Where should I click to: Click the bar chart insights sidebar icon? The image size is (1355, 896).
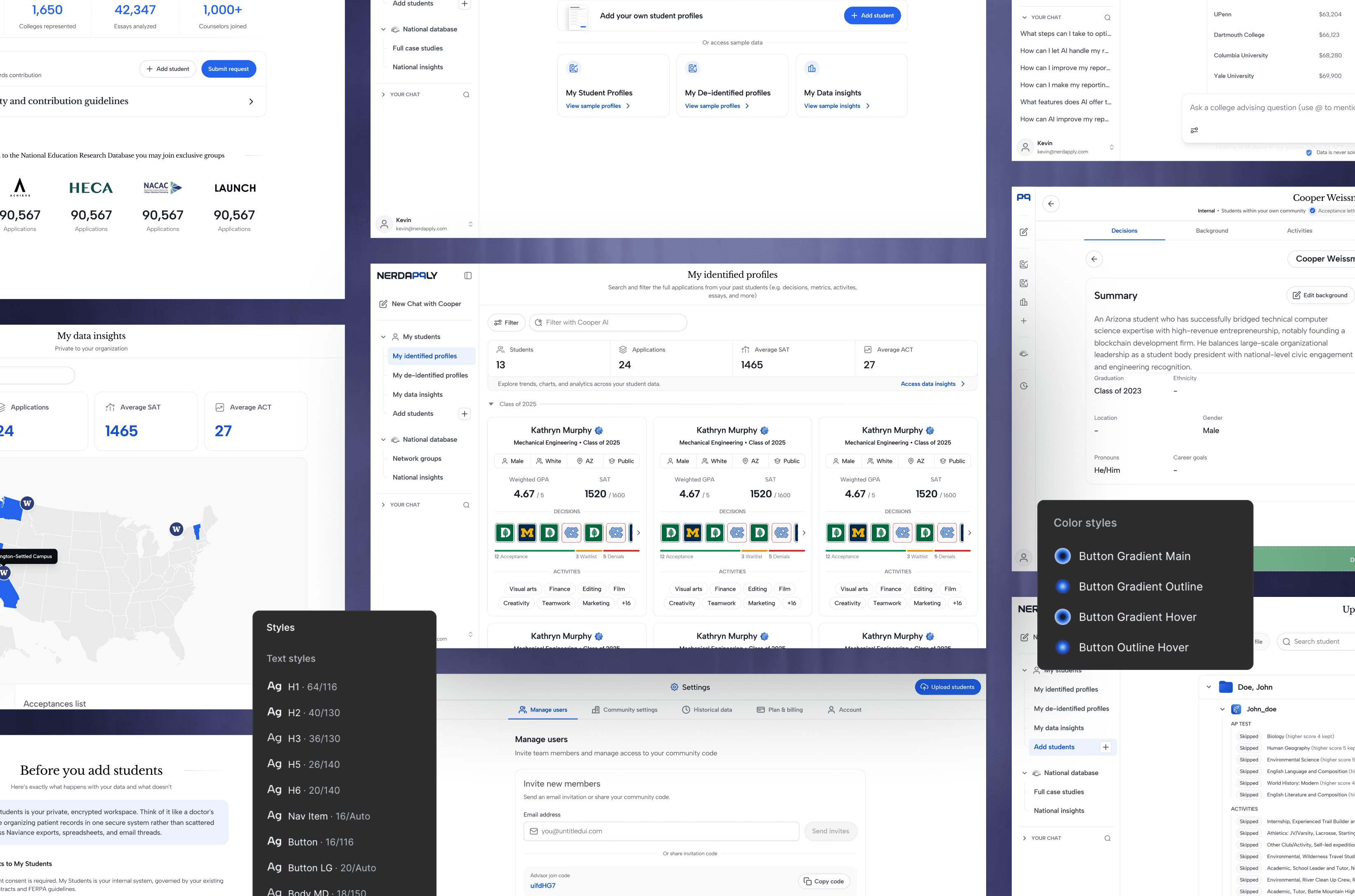click(x=1024, y=302)
